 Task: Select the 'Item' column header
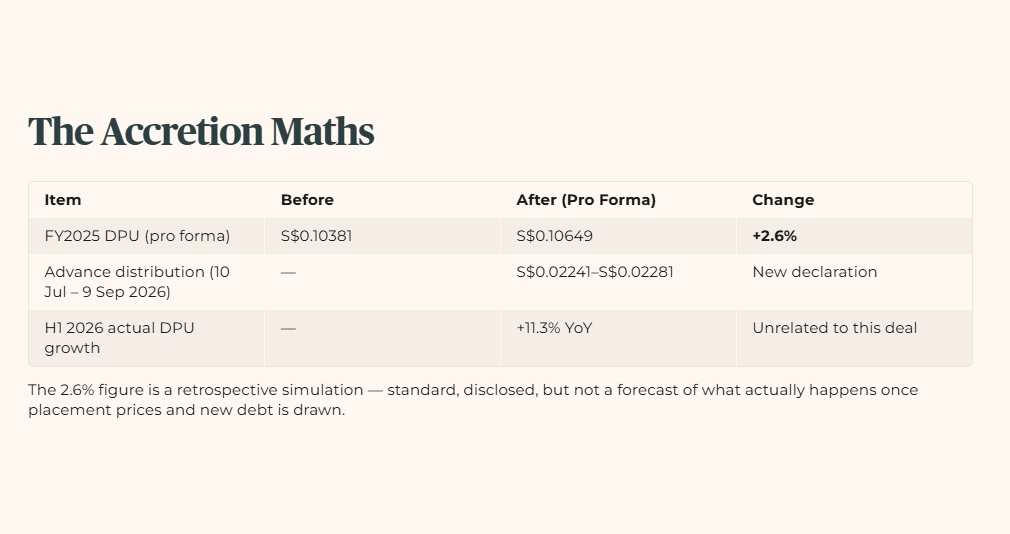[x=62, y=200]
